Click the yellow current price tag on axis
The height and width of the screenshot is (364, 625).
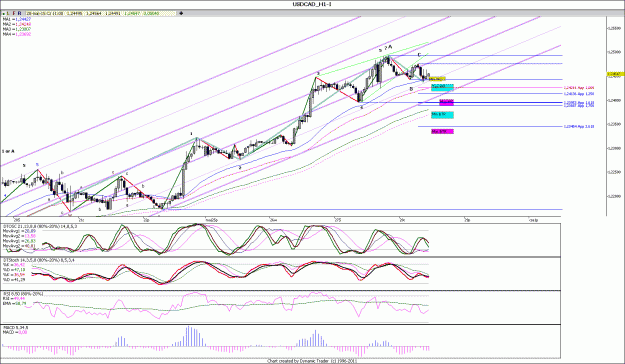coord(615,74)
